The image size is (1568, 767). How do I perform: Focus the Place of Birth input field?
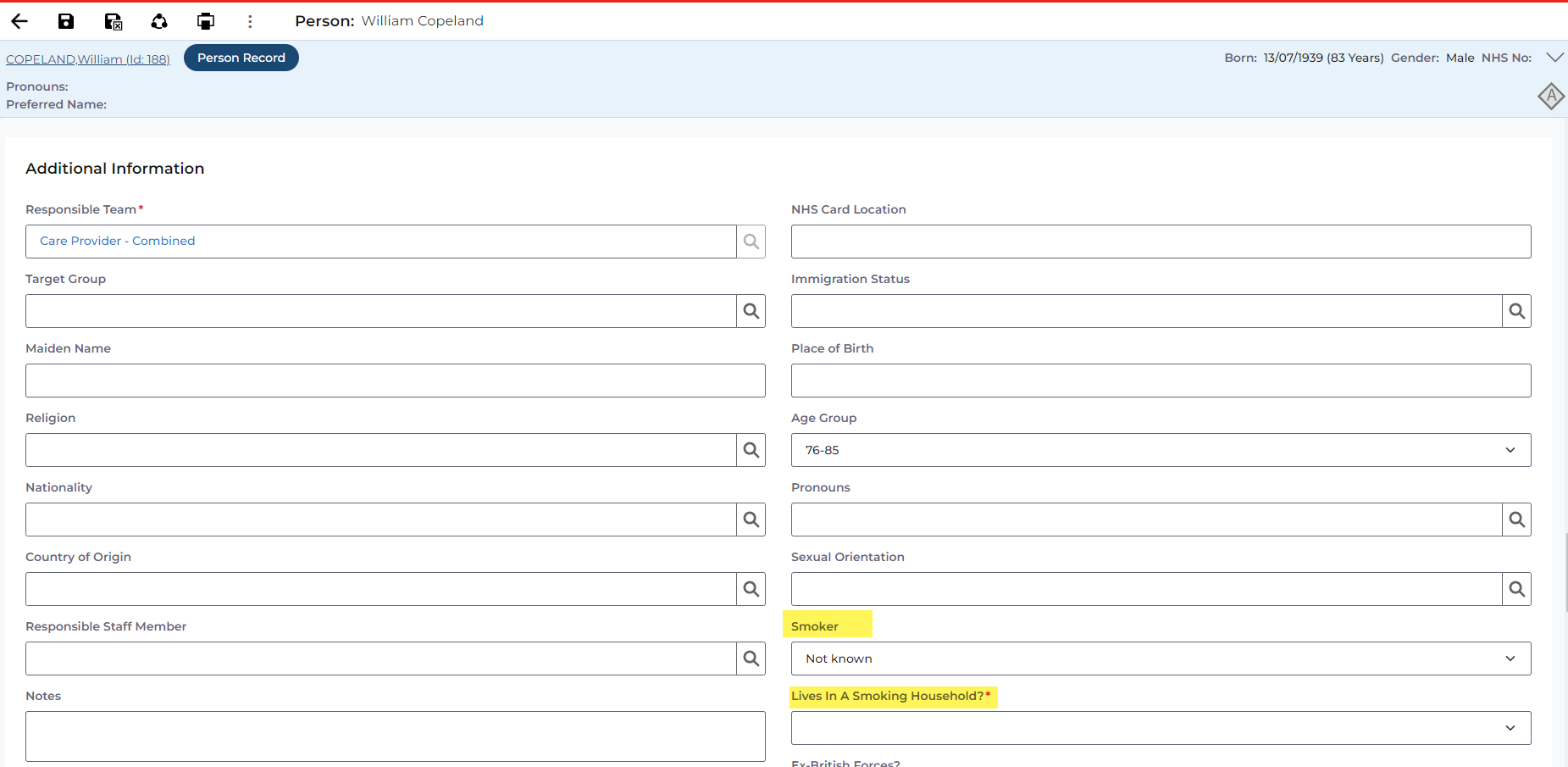[1161, 381]
